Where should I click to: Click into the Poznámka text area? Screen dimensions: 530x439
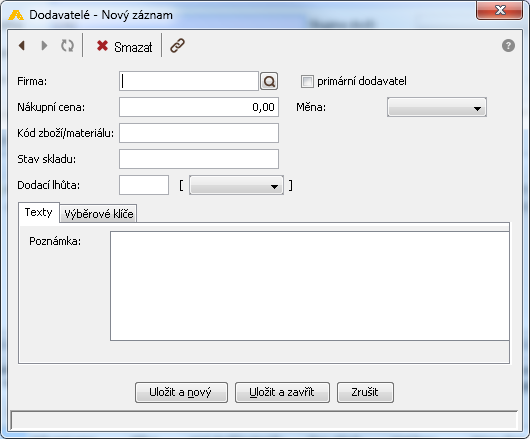click(310, 286)
